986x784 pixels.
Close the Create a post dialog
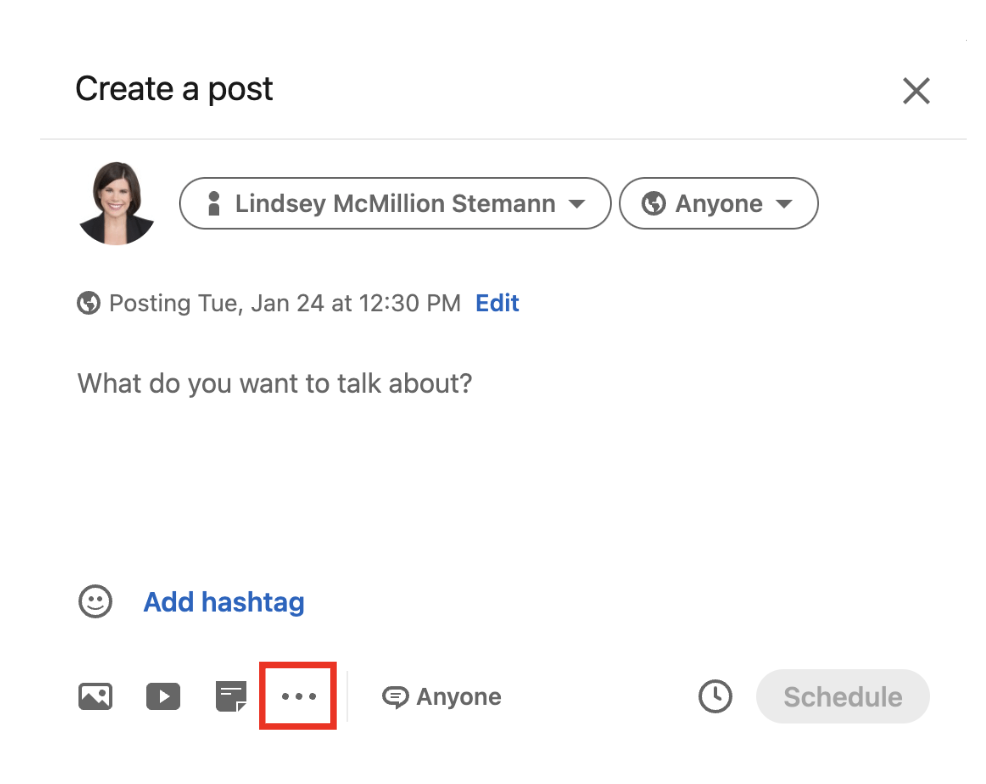pos(916,91)
